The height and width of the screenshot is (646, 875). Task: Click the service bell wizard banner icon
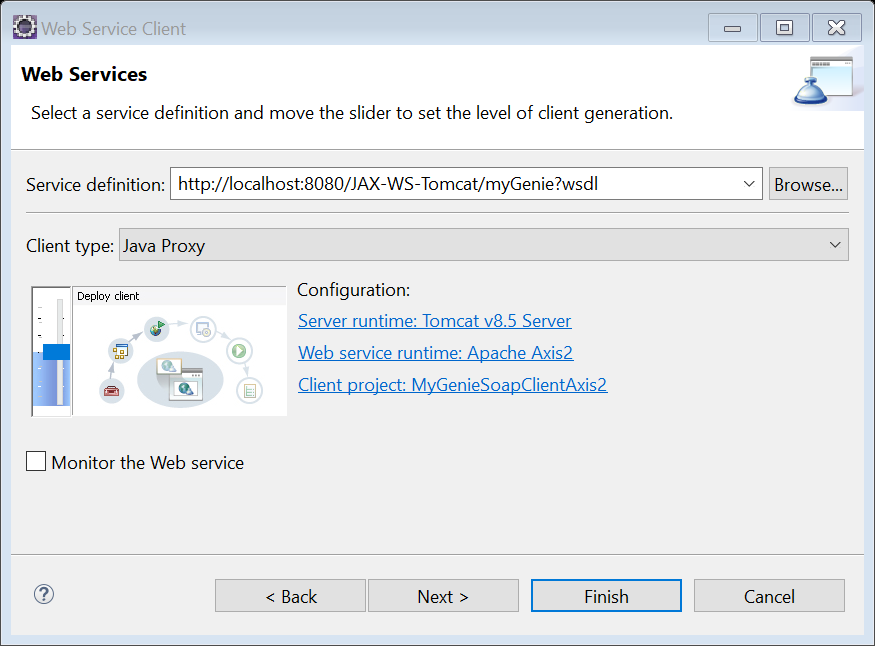[824, 82]
